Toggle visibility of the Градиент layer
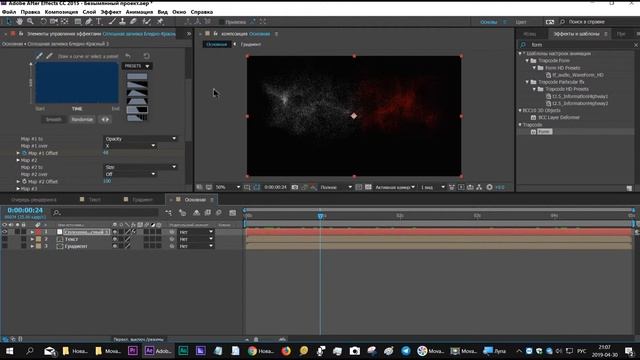Viewport: 640px width, 360px height. coord(4,246)
